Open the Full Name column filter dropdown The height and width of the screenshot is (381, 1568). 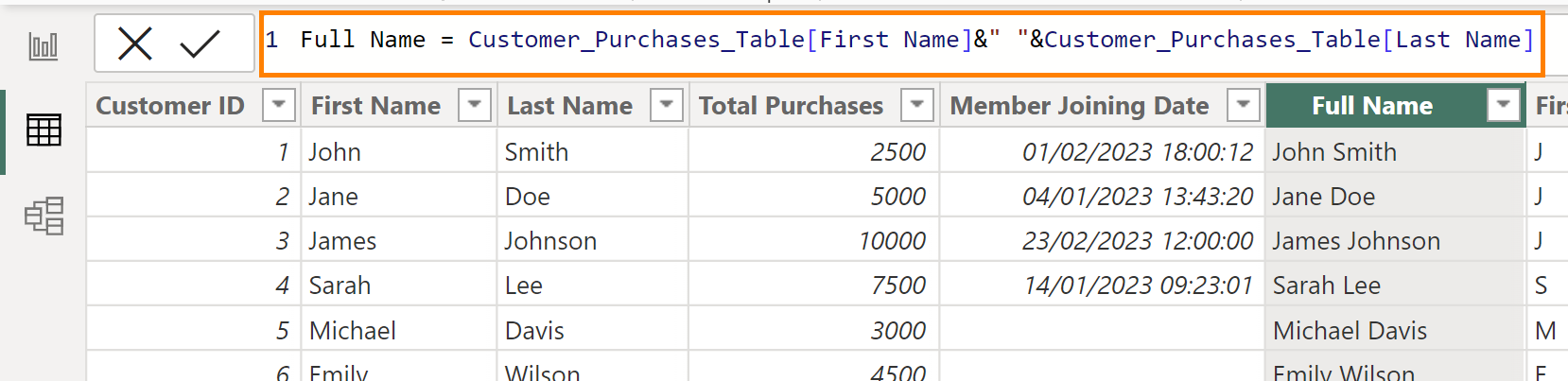click(x=1503, y=105)
